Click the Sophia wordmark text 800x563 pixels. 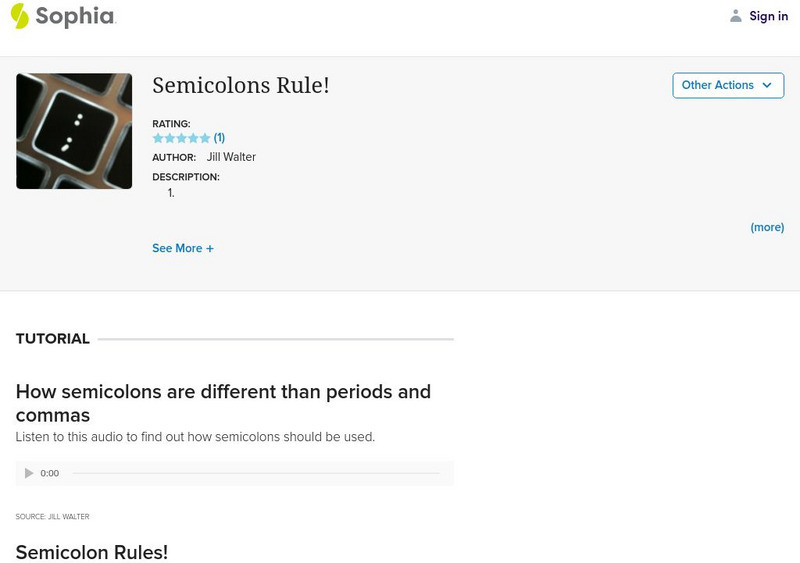pos(75,16)
